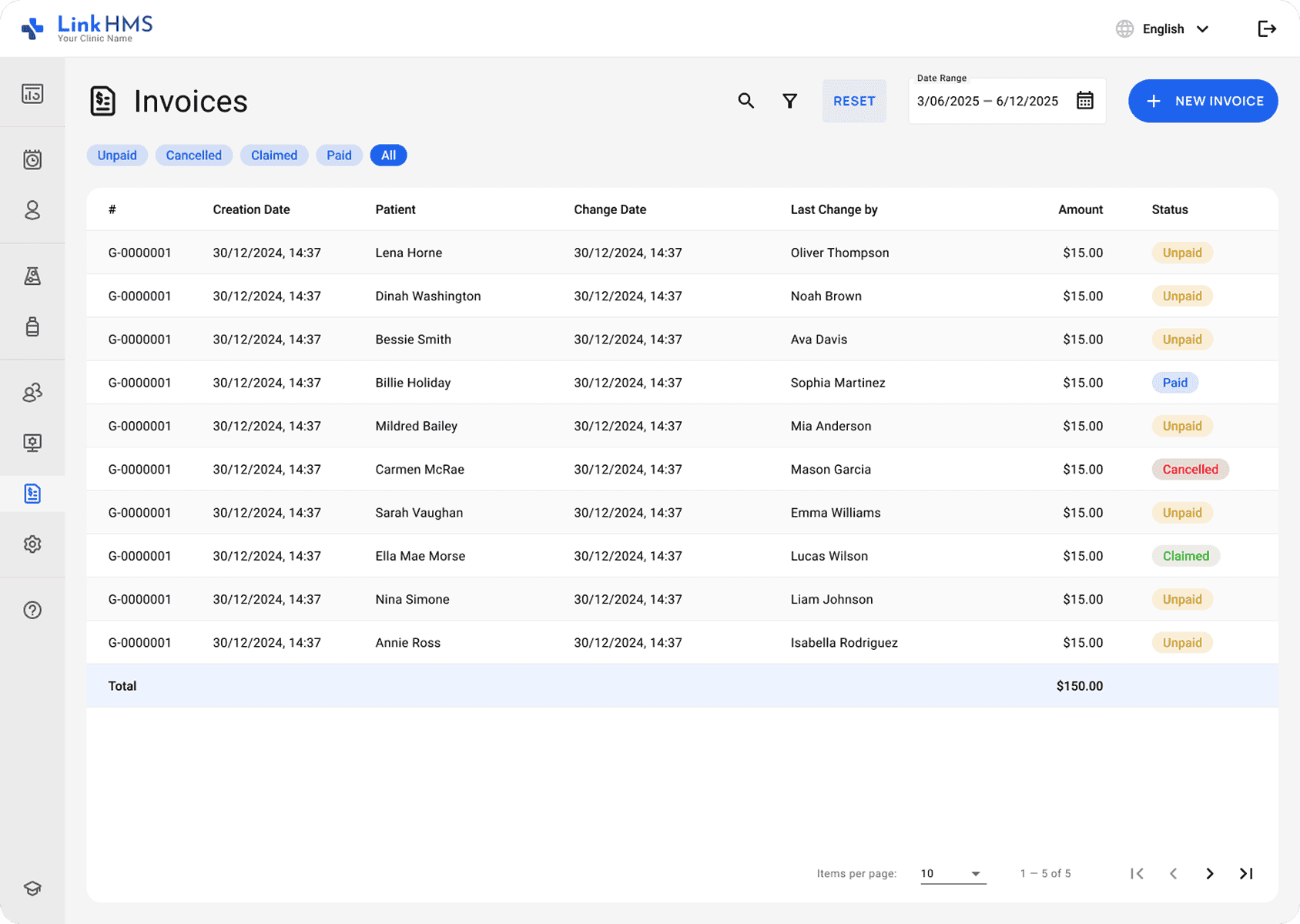Open the date range calendar icon
The width and height of the screenshot is (1300, 924).
[x=1084, y=101]
